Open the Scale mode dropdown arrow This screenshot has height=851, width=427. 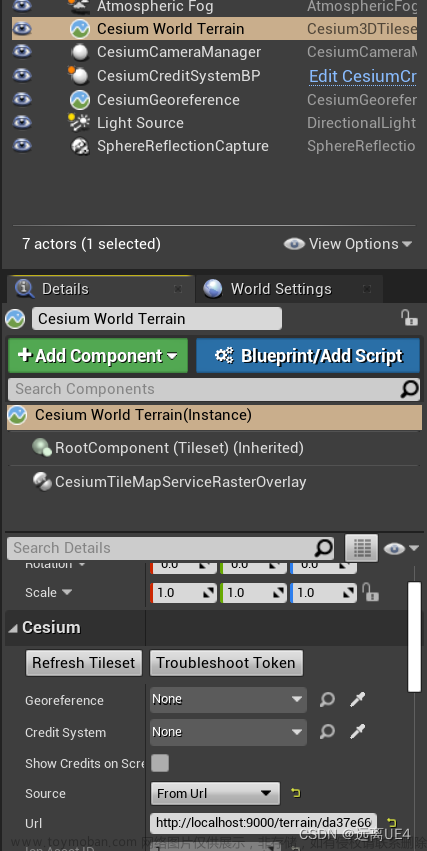pyautogui.click(x=67, y=592)
